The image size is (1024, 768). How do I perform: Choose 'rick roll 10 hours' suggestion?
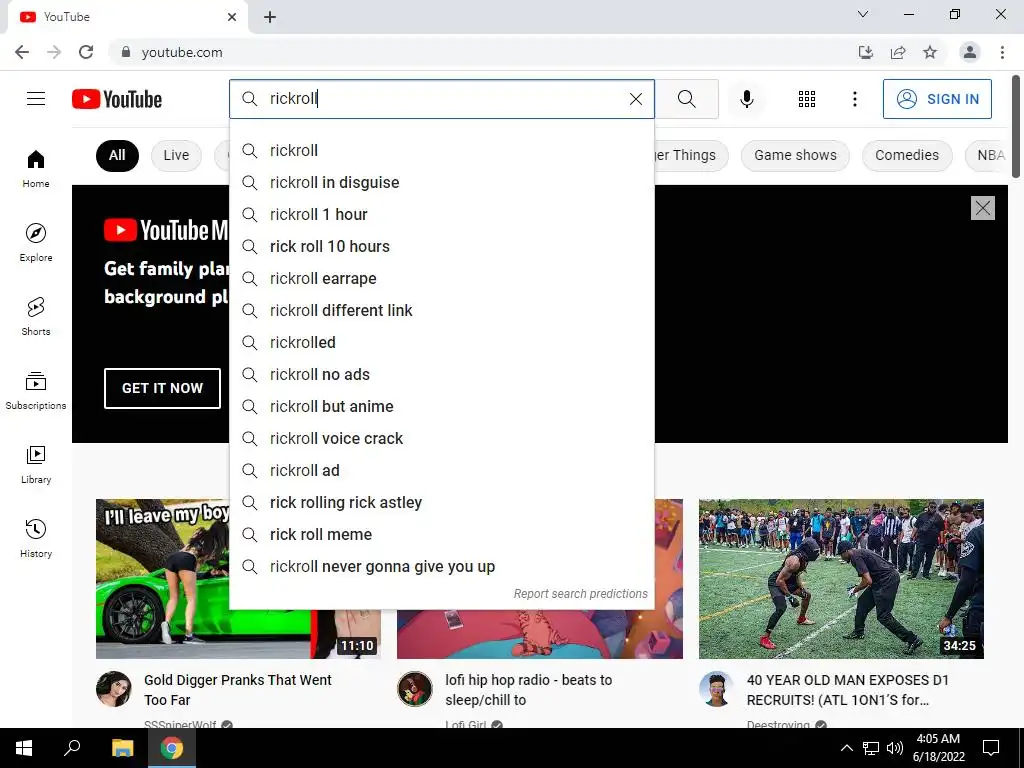(x=441, y=246)
